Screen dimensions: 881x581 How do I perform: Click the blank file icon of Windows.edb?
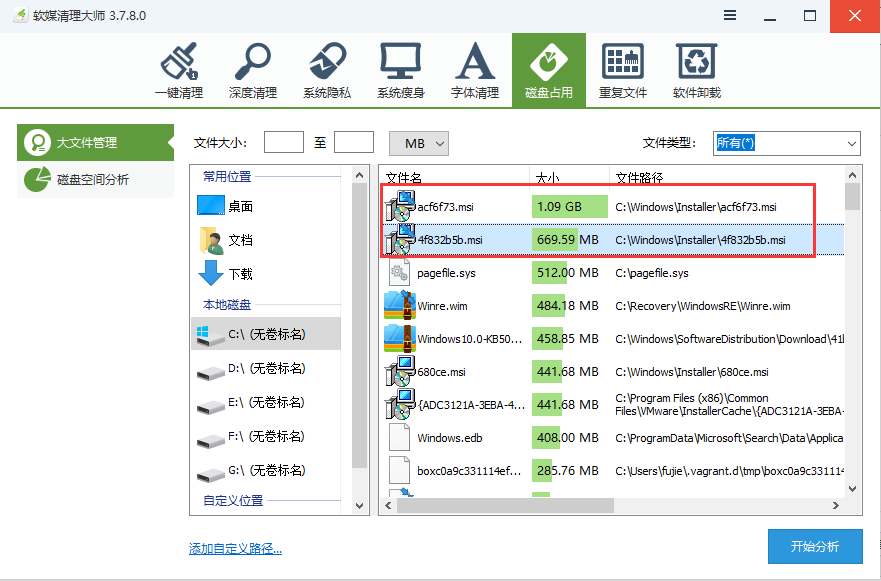pos(399,438)
